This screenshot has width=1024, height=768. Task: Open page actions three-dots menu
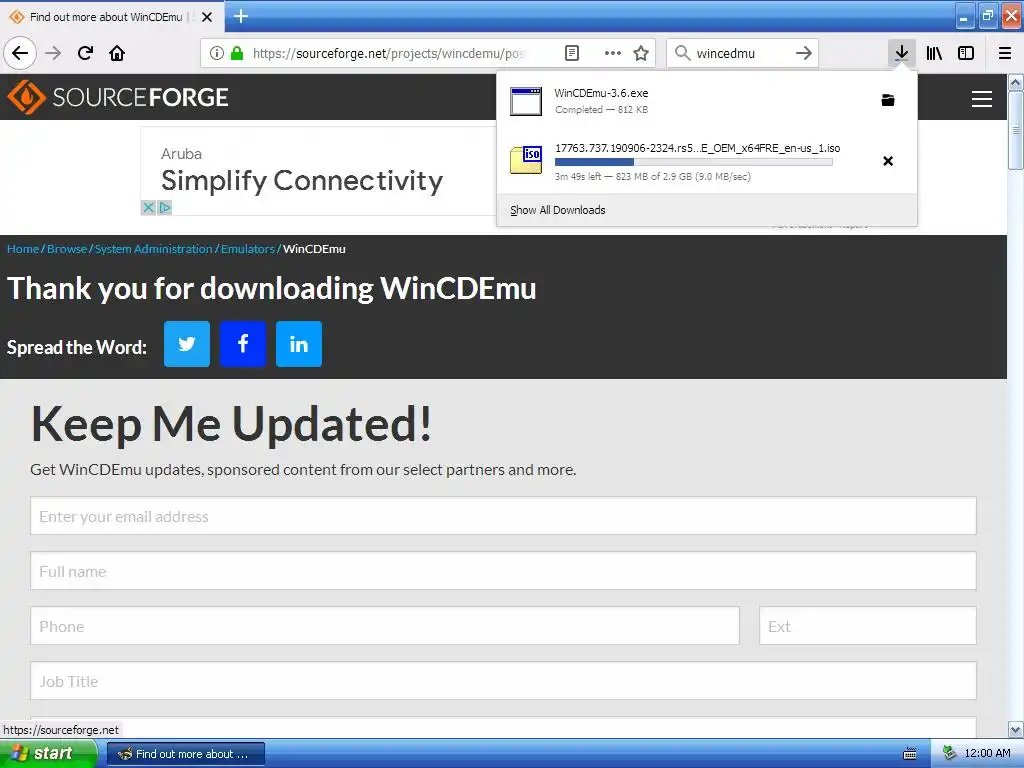coord(613,53)
